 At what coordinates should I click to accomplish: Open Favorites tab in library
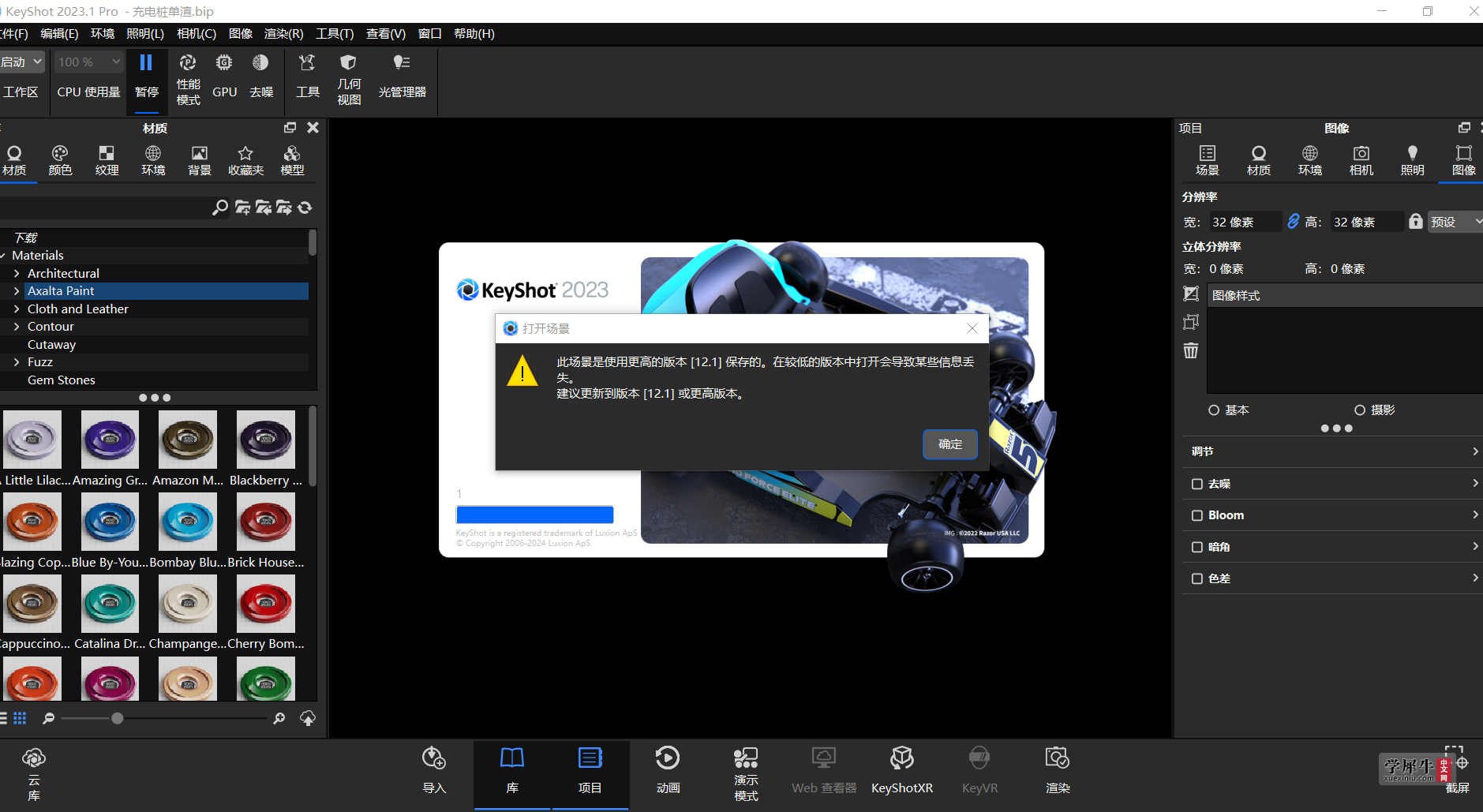[x=245, y=160]
